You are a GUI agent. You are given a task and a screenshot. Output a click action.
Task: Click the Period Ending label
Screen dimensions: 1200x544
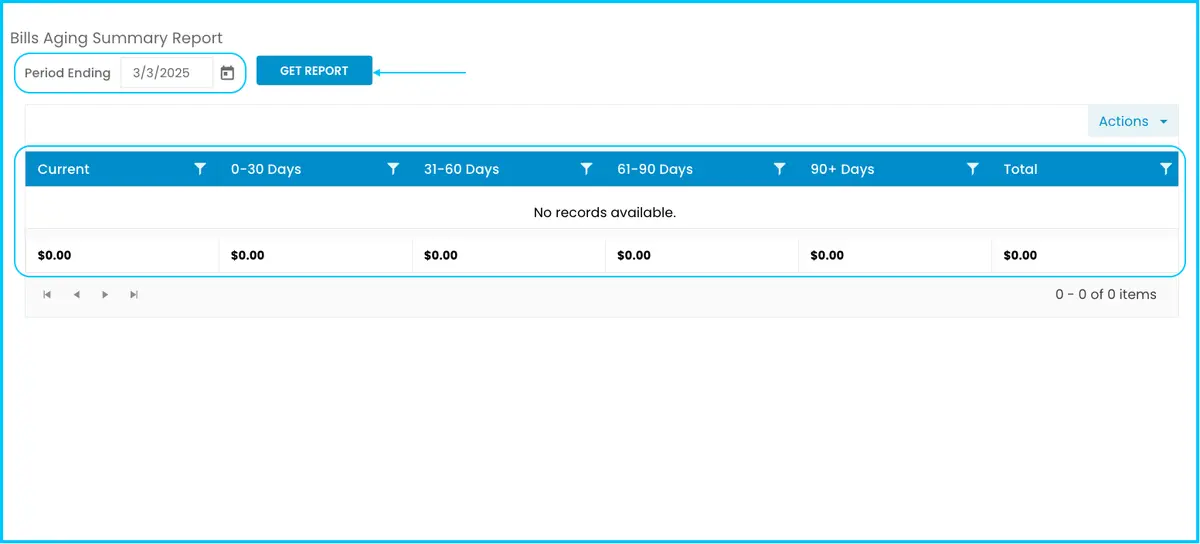(67, 73)
